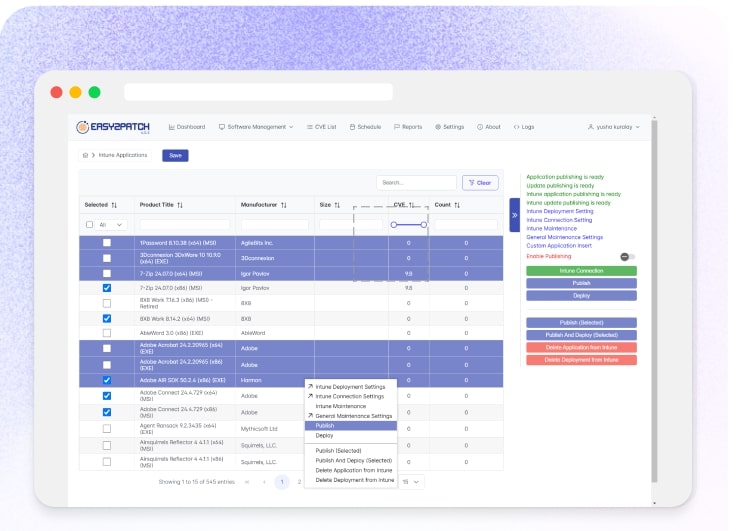Click the browser address bar
Viewport: 752px width, 531px height.
(258, 92)
